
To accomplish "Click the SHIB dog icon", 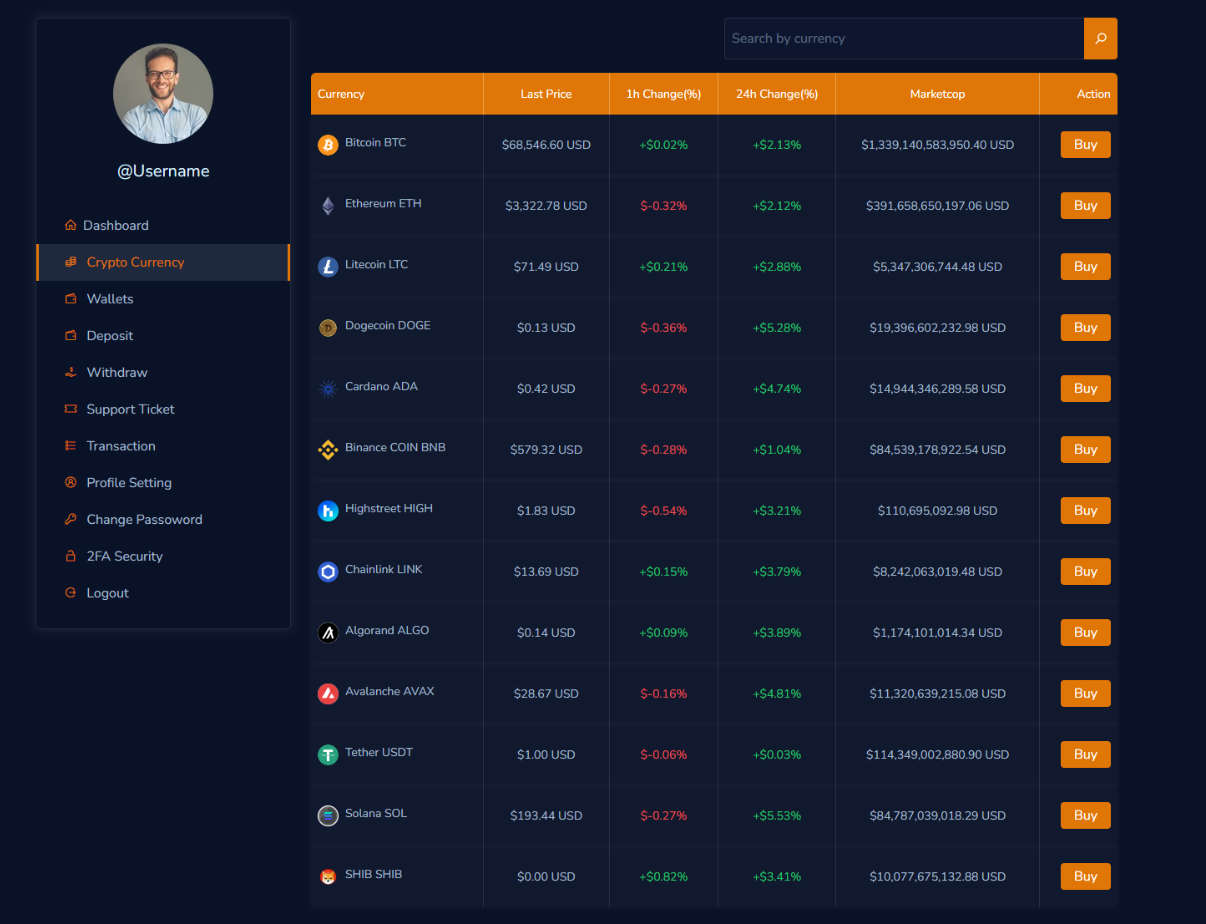I will click(x=328, y=877).
